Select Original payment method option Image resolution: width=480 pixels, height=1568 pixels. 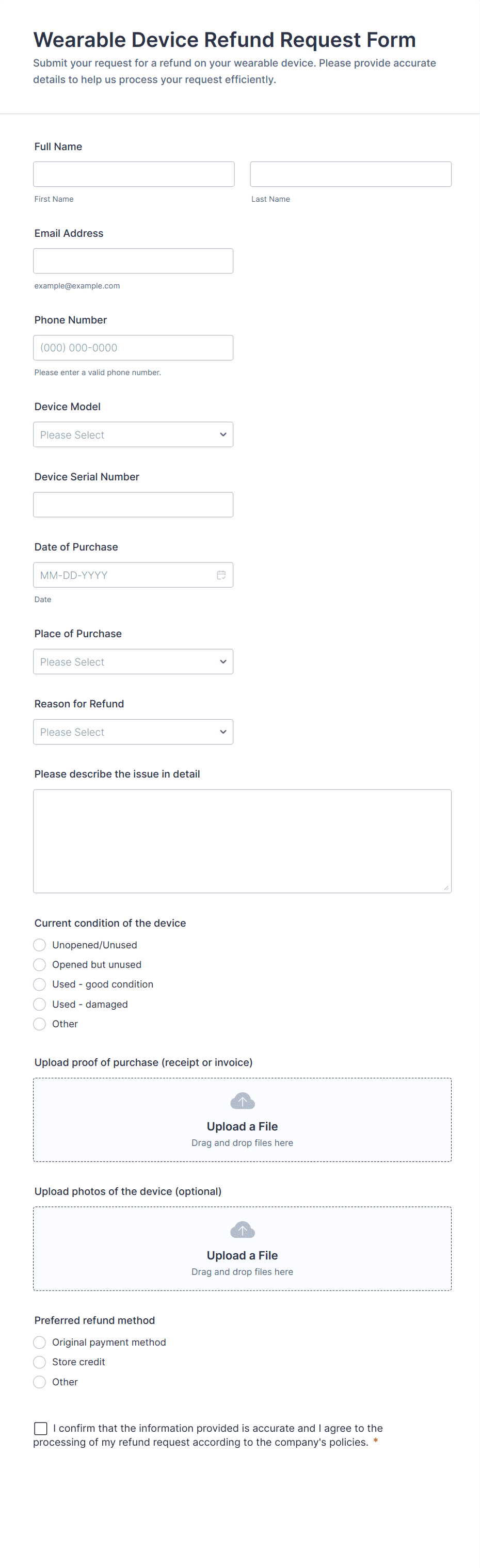[40, 1342]
